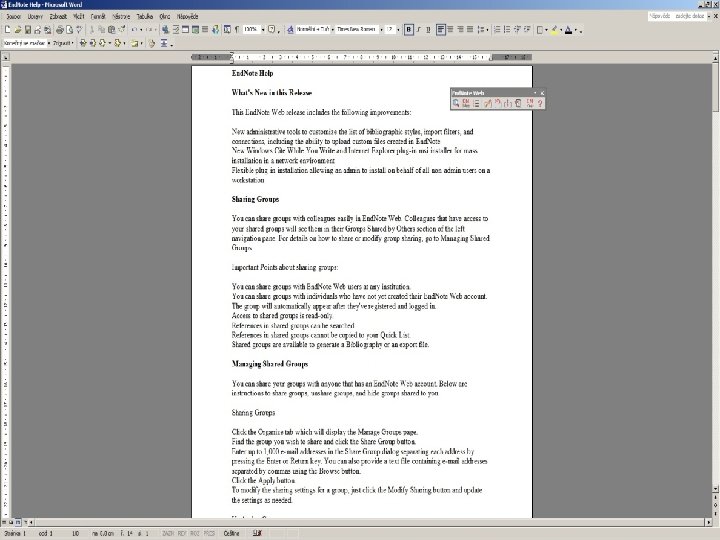Screen dimensions: 720x540
Task: Open the outside border dropdown arrow
Action: (x=546, y=30)
